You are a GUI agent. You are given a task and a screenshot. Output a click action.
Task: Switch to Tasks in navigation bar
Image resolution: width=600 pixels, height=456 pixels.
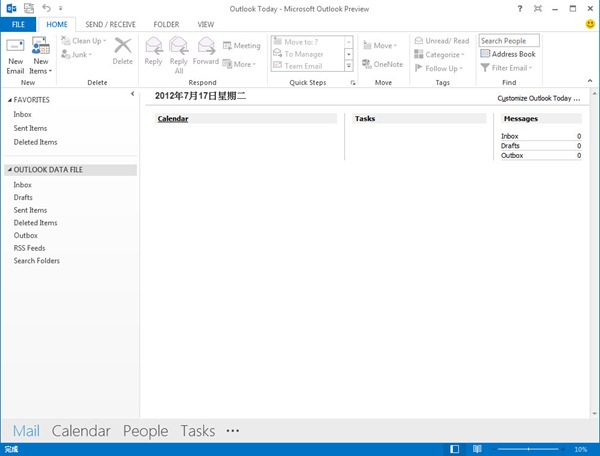point(197,431)
